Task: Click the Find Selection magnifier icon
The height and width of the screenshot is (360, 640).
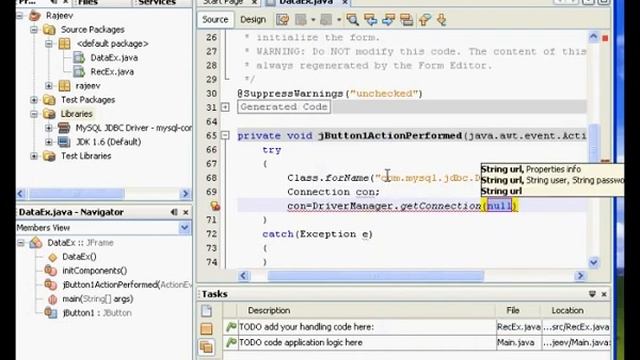Action: pyautogui.click(x=352, y=20)
